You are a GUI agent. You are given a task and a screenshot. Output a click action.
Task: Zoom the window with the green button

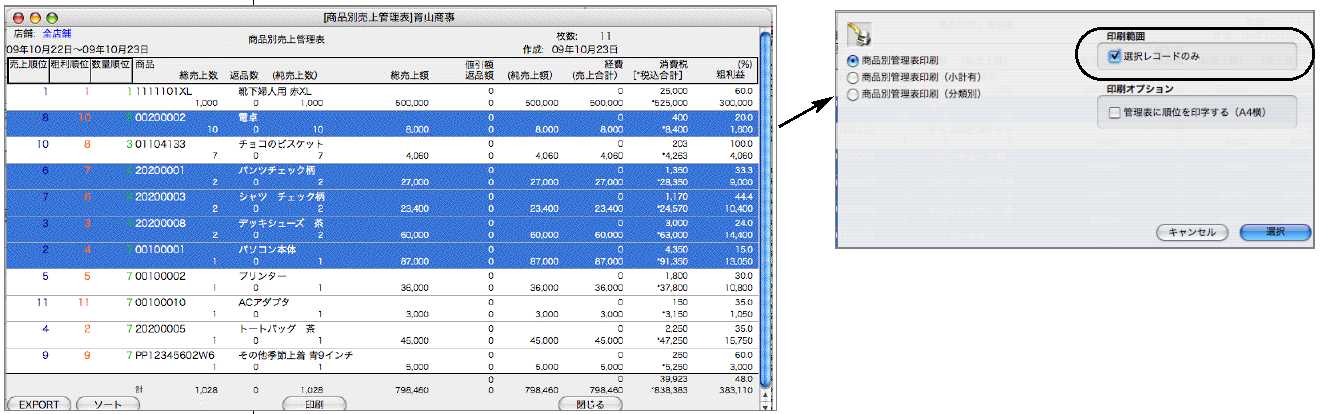(x=51, y=18)
